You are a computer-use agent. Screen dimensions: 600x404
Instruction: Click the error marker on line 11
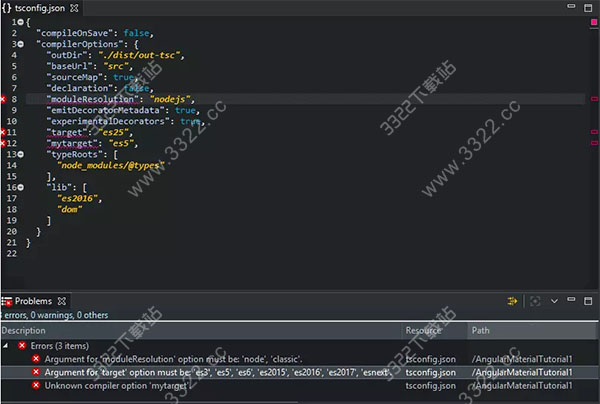(4, 132)
